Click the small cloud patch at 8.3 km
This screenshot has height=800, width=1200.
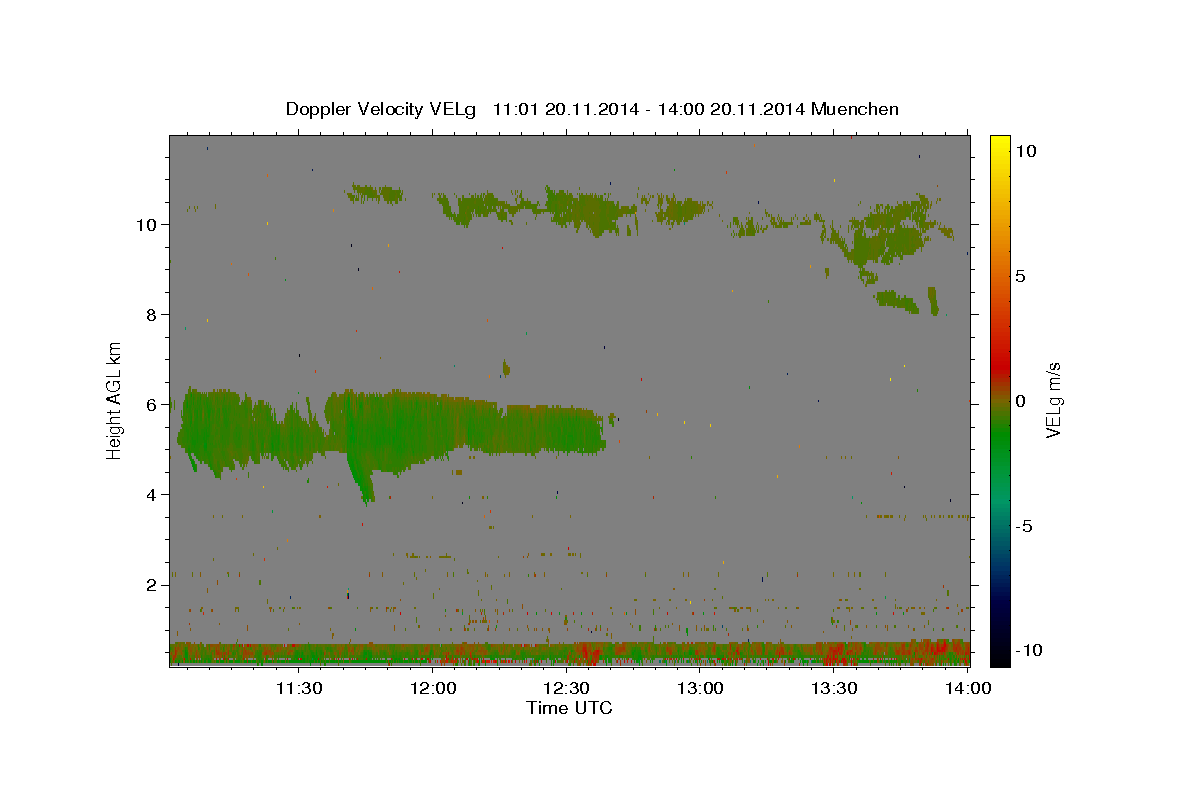[x=897, y=300]
